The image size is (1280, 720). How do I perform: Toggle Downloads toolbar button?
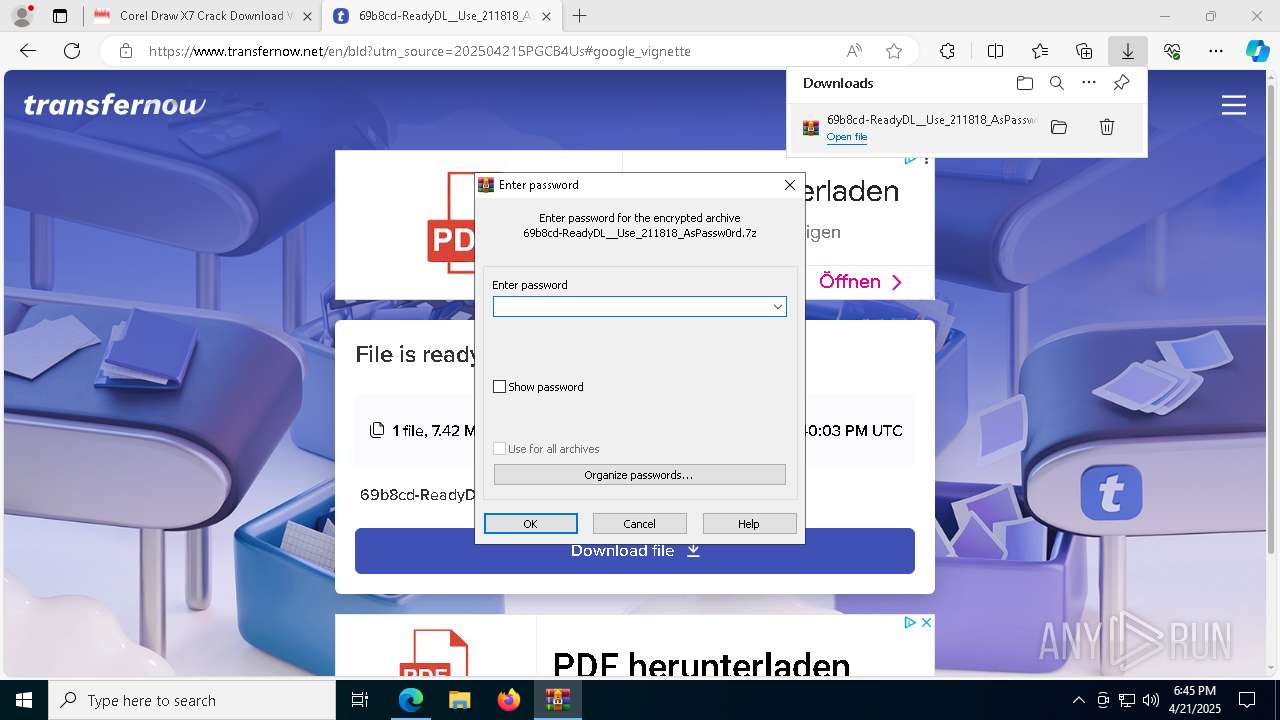click(x=1127, y=51)
